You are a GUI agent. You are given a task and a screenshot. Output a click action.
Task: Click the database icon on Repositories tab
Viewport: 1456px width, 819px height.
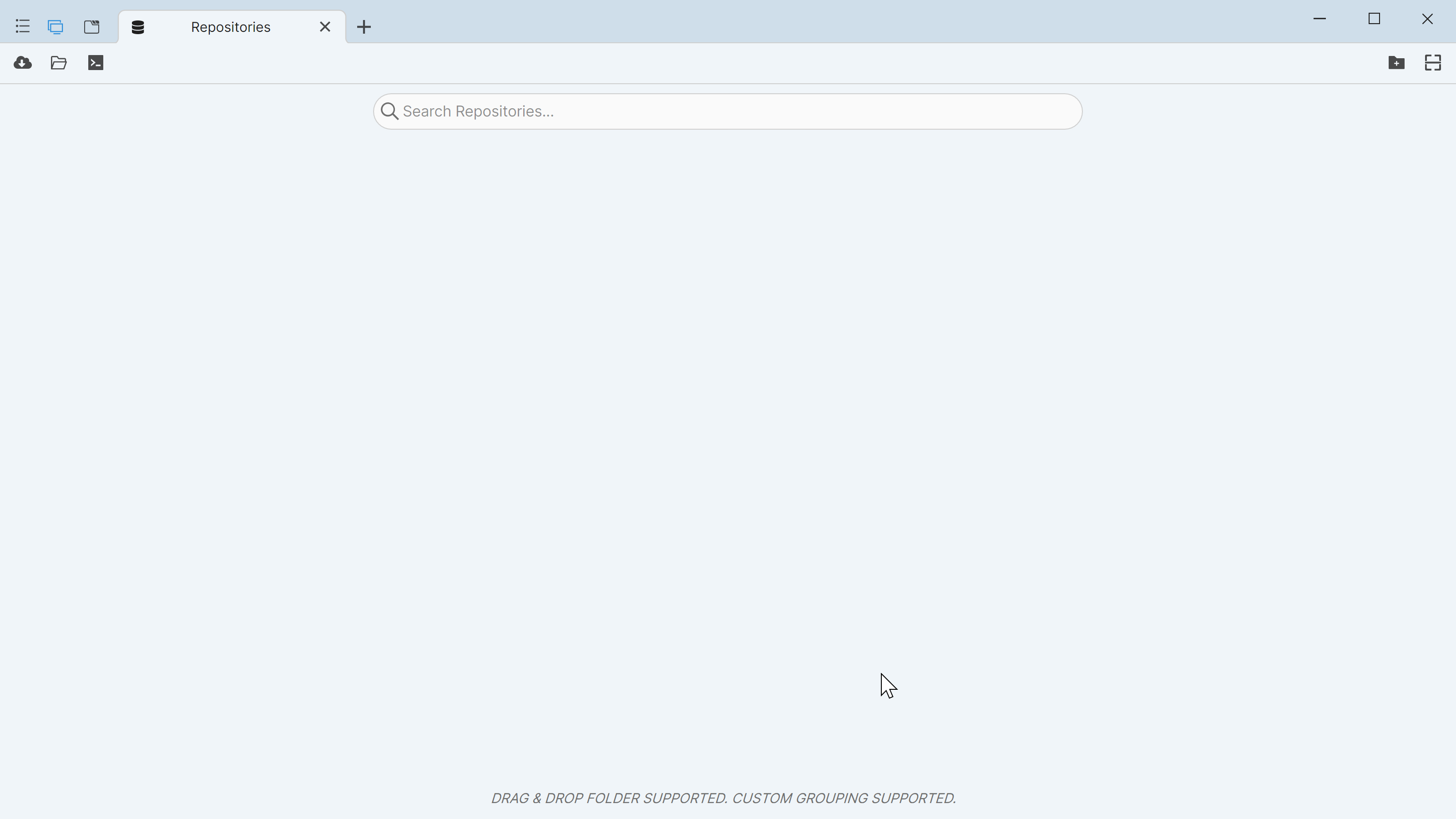tap(138, 27)
